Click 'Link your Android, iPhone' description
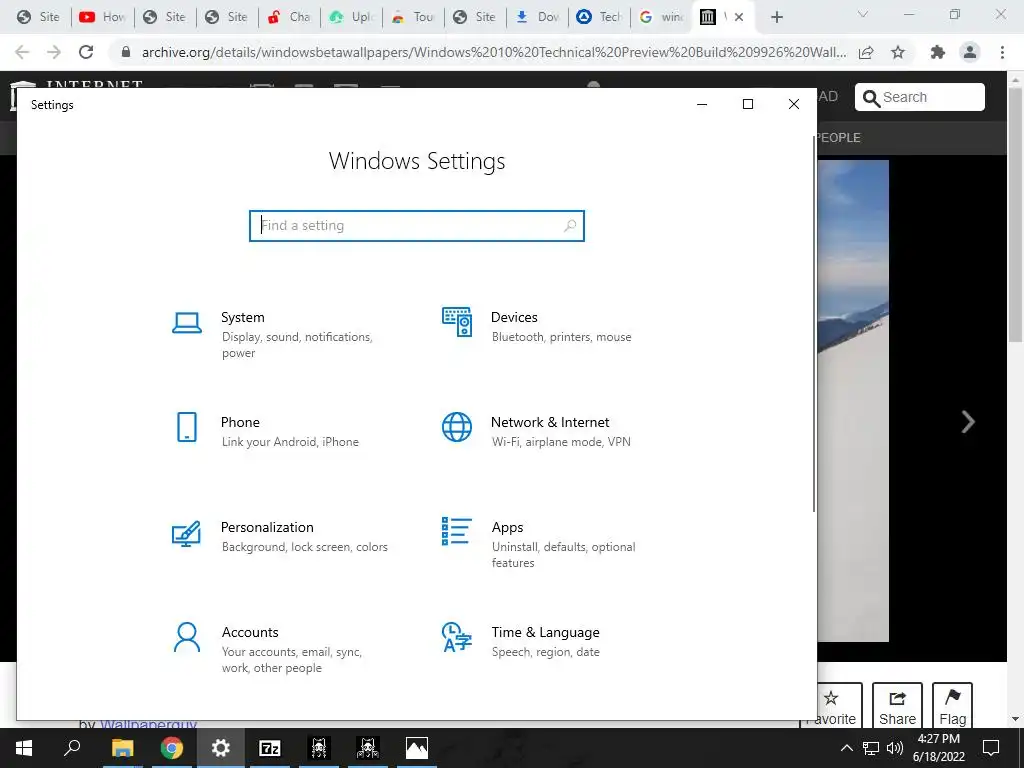 coord(290,442)
